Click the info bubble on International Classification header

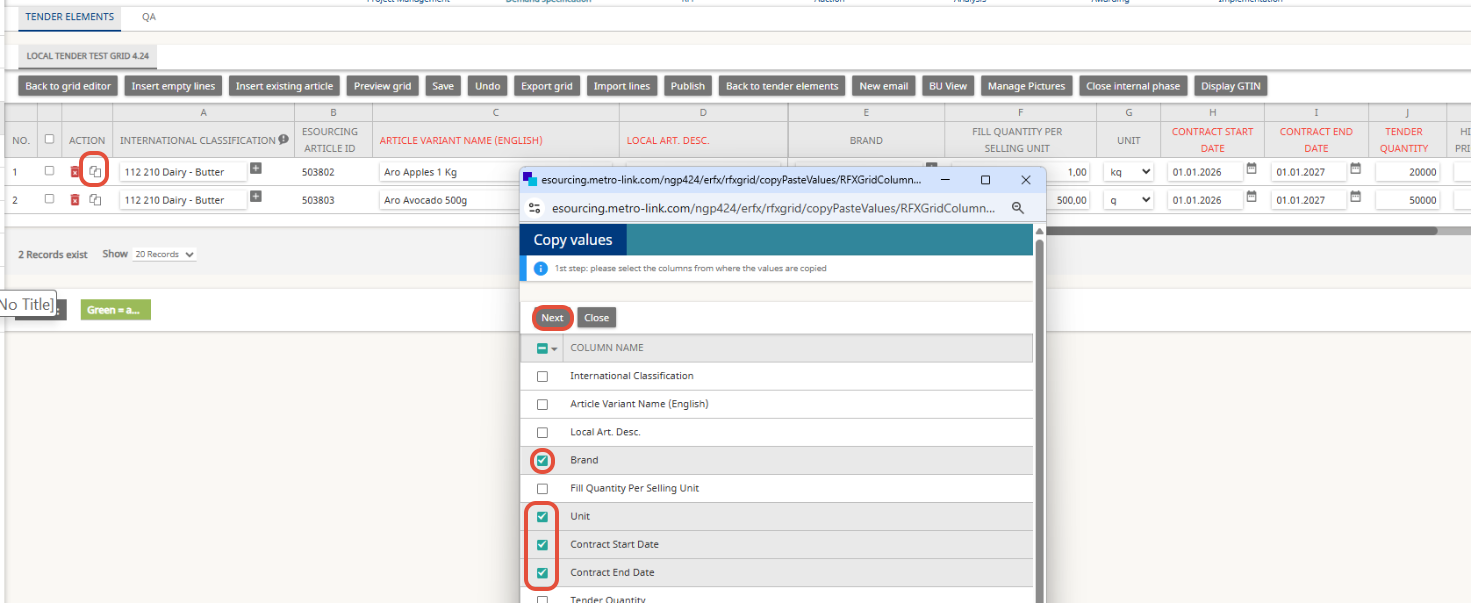point(283,140)
